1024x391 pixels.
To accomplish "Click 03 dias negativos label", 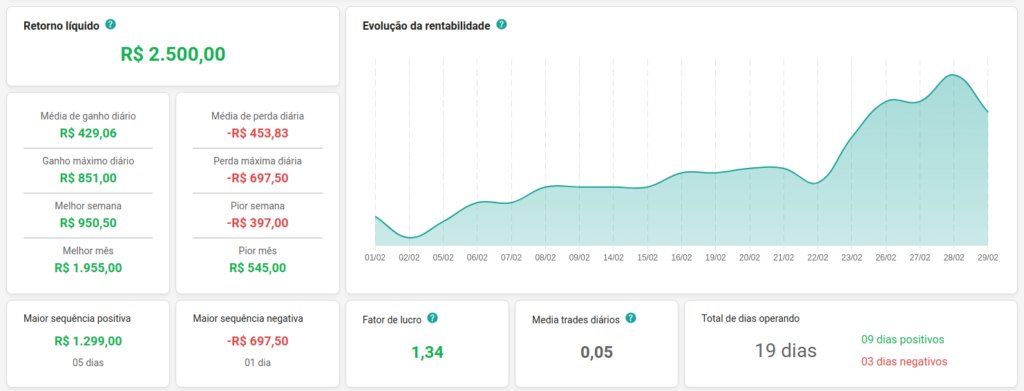I will [904, 362].
